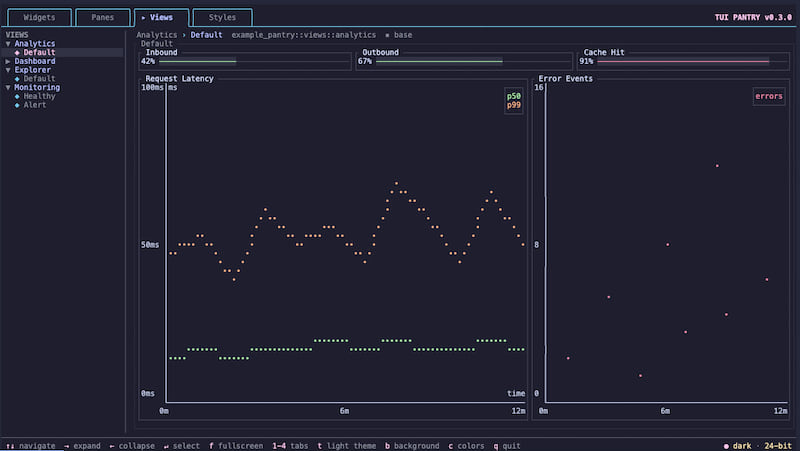800x451 pixels.
Task: Click the diamond icon beside Alert
Action: coord(17,105)
